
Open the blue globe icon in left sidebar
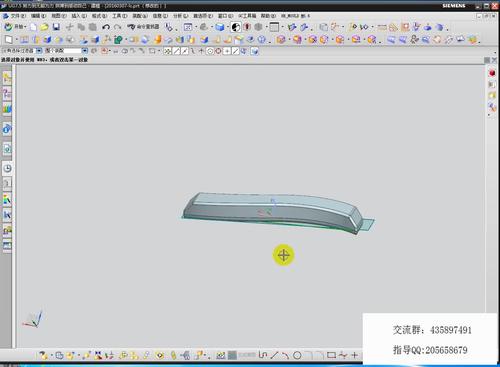(7, 129)
